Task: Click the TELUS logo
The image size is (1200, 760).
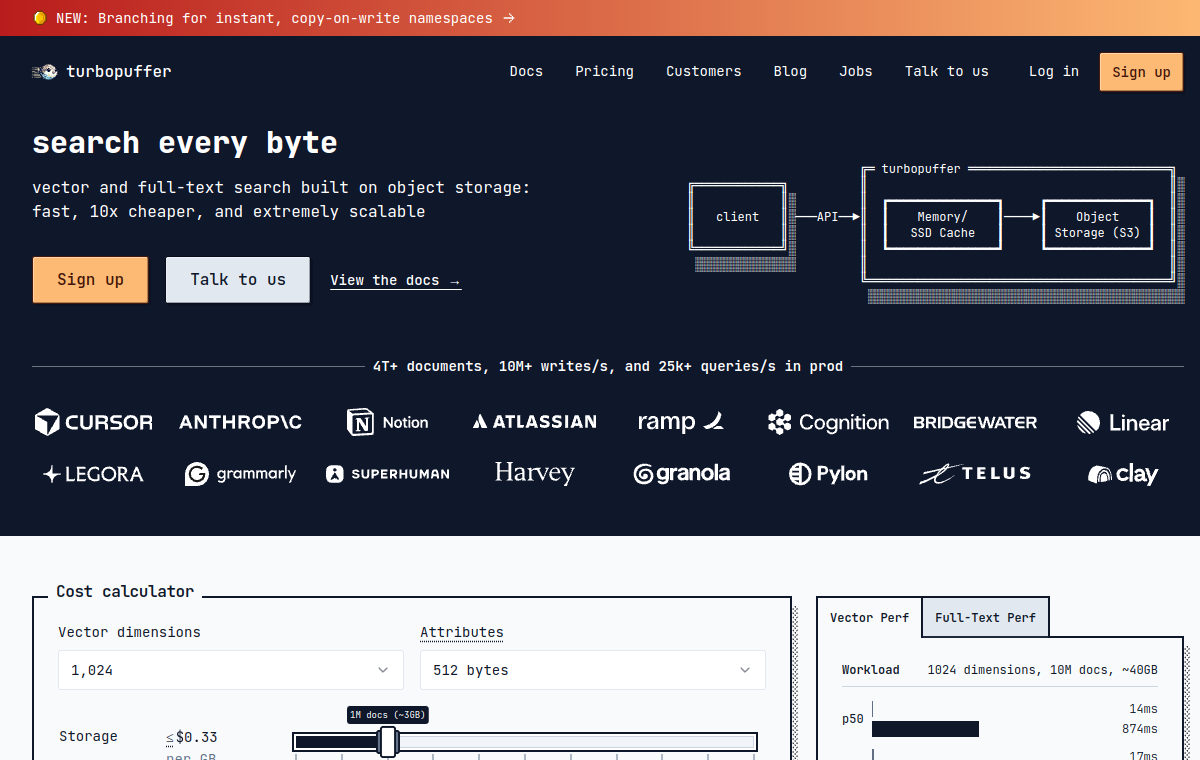Action: [x=975, y=474]
